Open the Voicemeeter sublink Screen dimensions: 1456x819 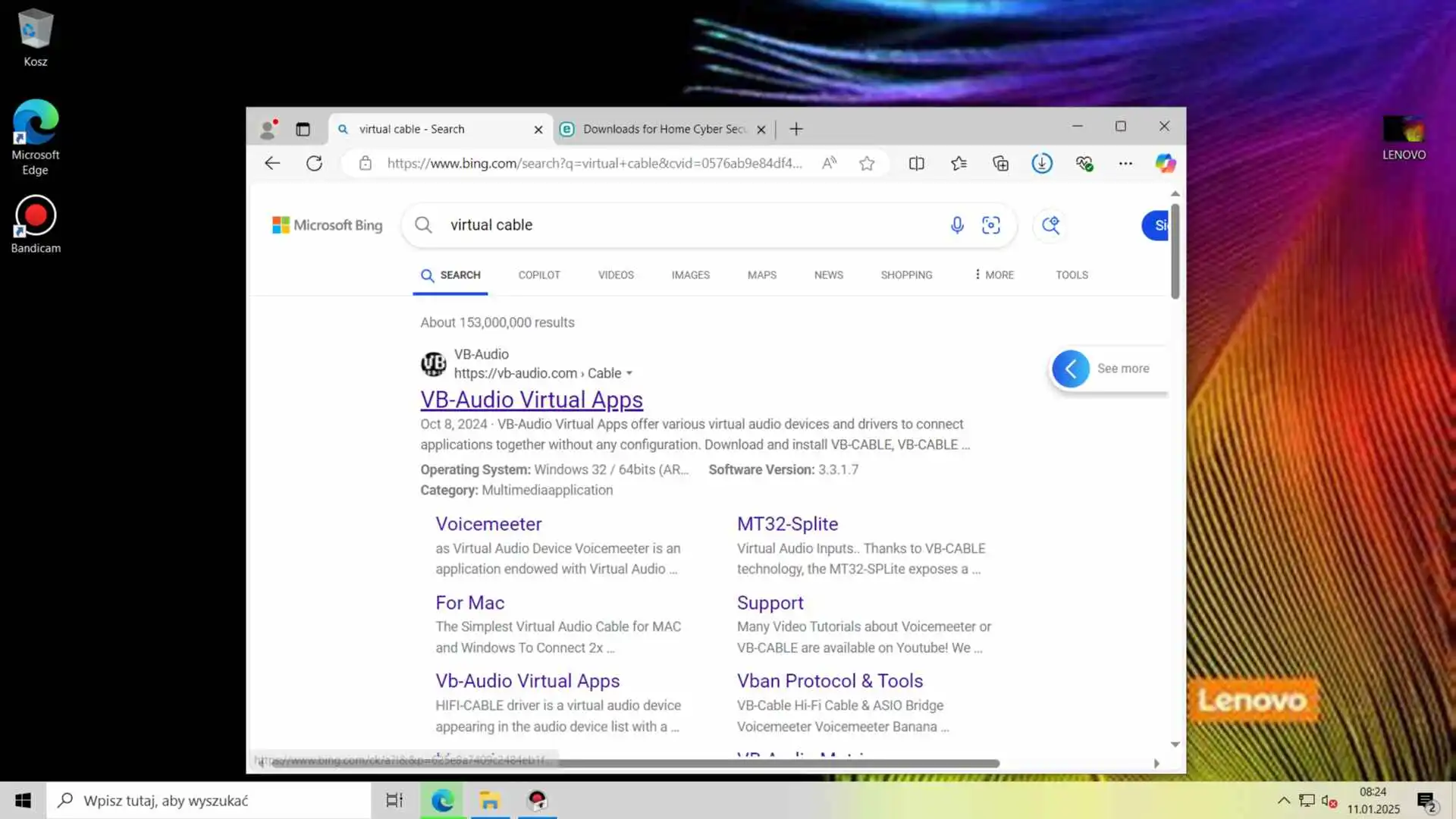click(488, 524)
